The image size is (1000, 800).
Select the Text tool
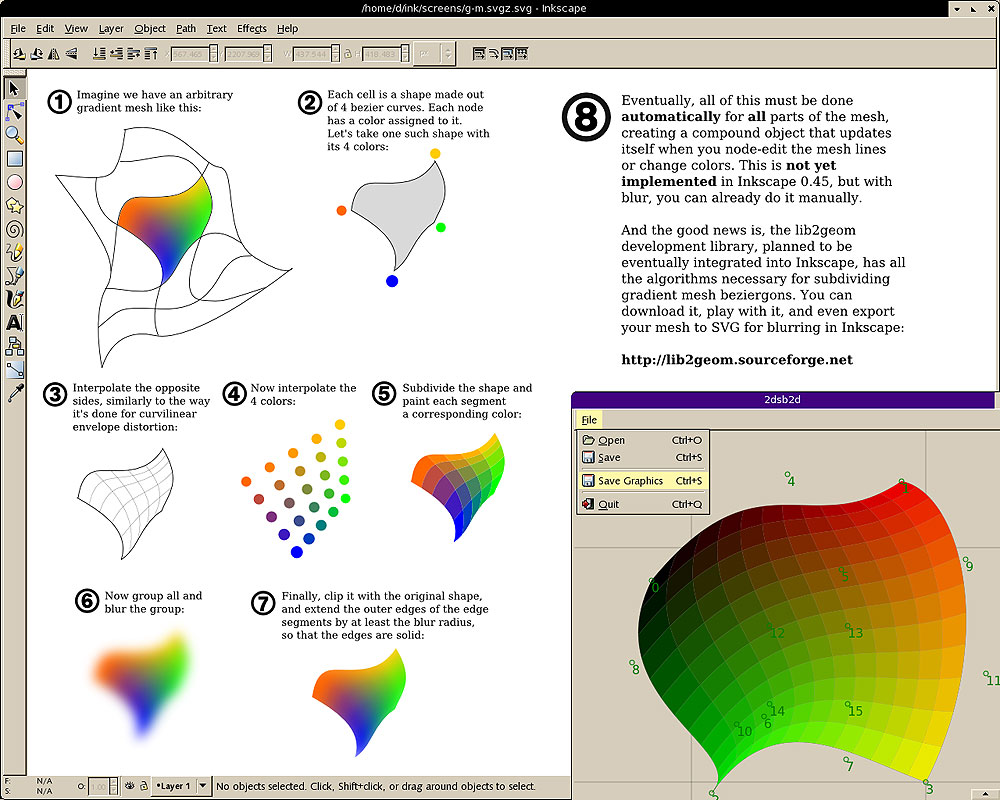pos(14,322)
